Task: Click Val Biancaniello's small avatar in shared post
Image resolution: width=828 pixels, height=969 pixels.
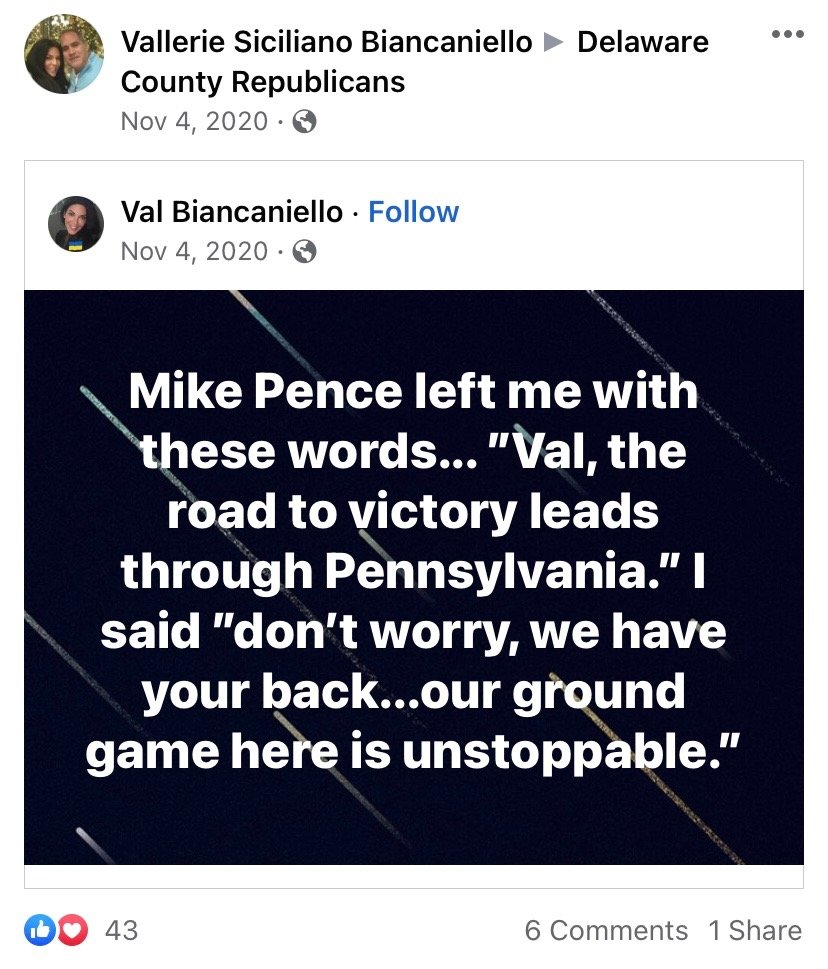Action: click(x=76, y=224)
